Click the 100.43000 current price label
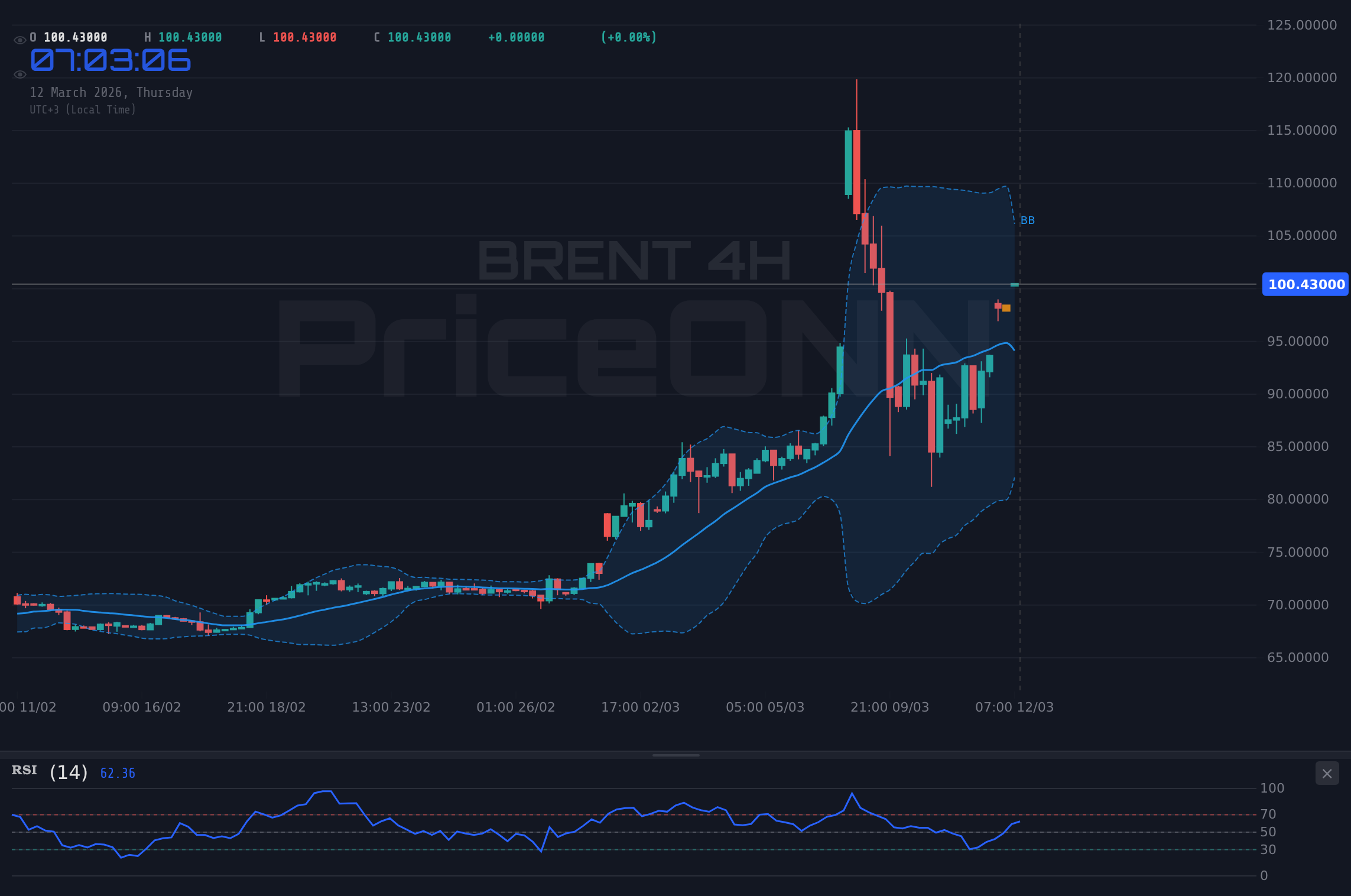The image size is (1351, 896). pyautogui.click(x=1306, y=284)
